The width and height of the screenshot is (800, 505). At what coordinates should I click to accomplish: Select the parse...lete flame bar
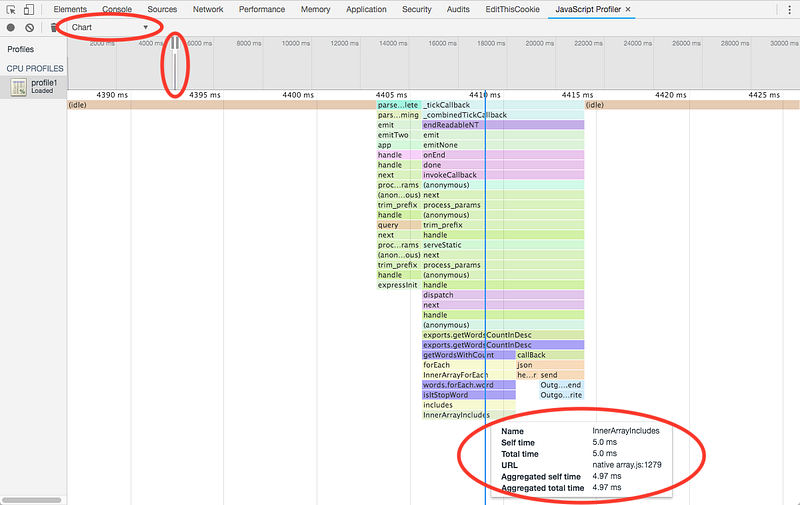[x=399, y=105]
